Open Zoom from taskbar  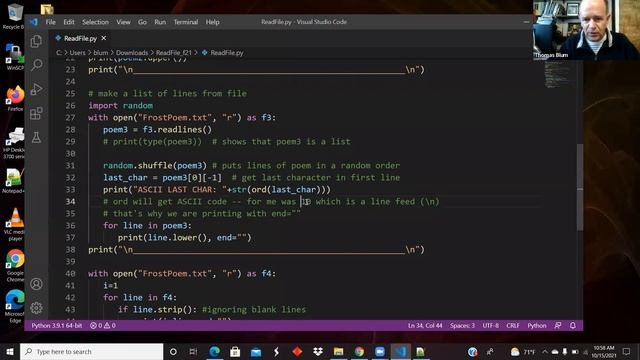pyautogui.click(x=380, y=351)
